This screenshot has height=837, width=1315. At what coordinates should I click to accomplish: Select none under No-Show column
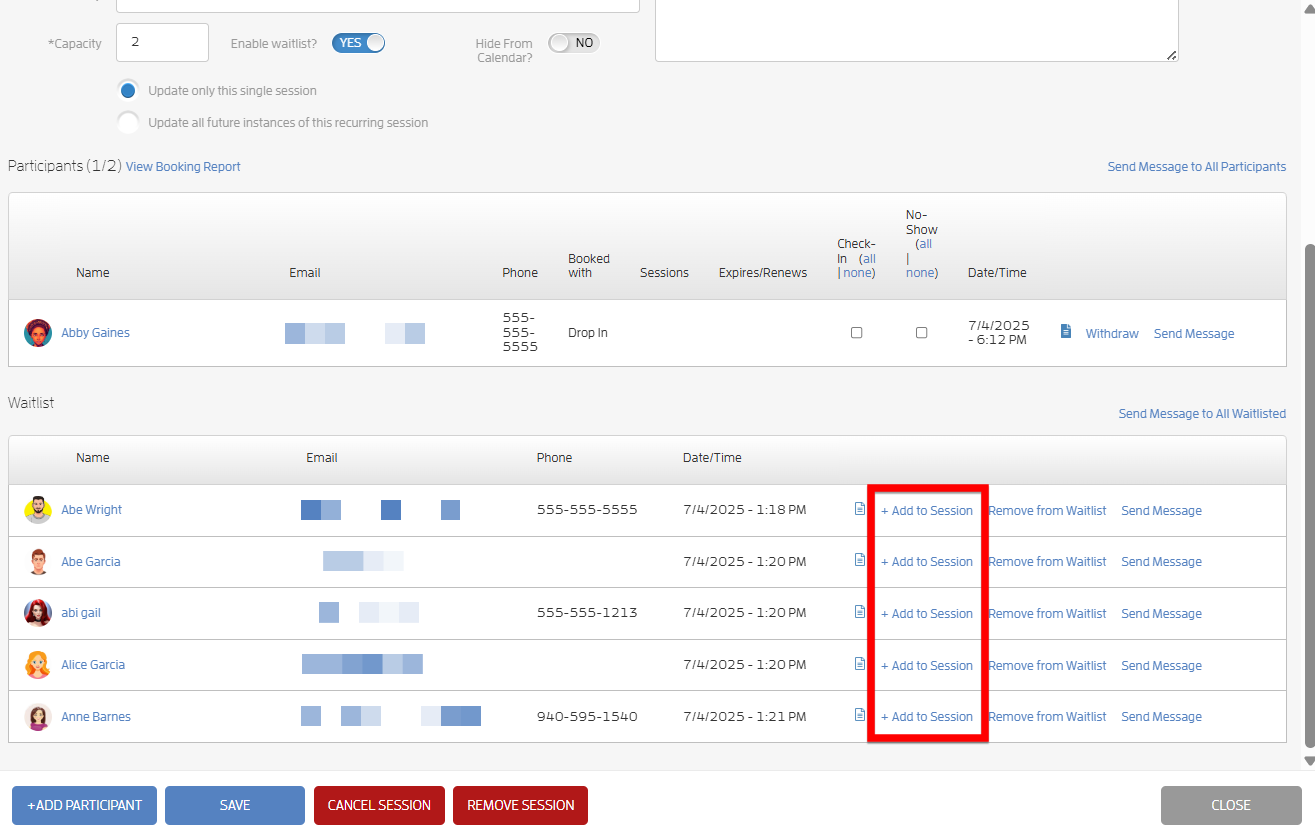pos(920,273)
